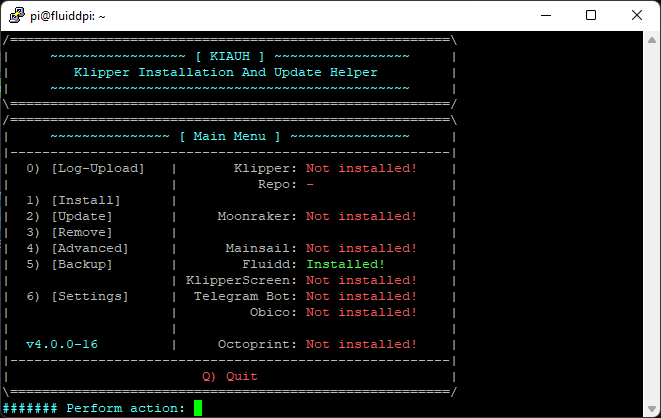The width and height of the screenshot is (661, 418).
Task: Click the red 'Q) Quit' option
Action: click(x=230, y=376)
